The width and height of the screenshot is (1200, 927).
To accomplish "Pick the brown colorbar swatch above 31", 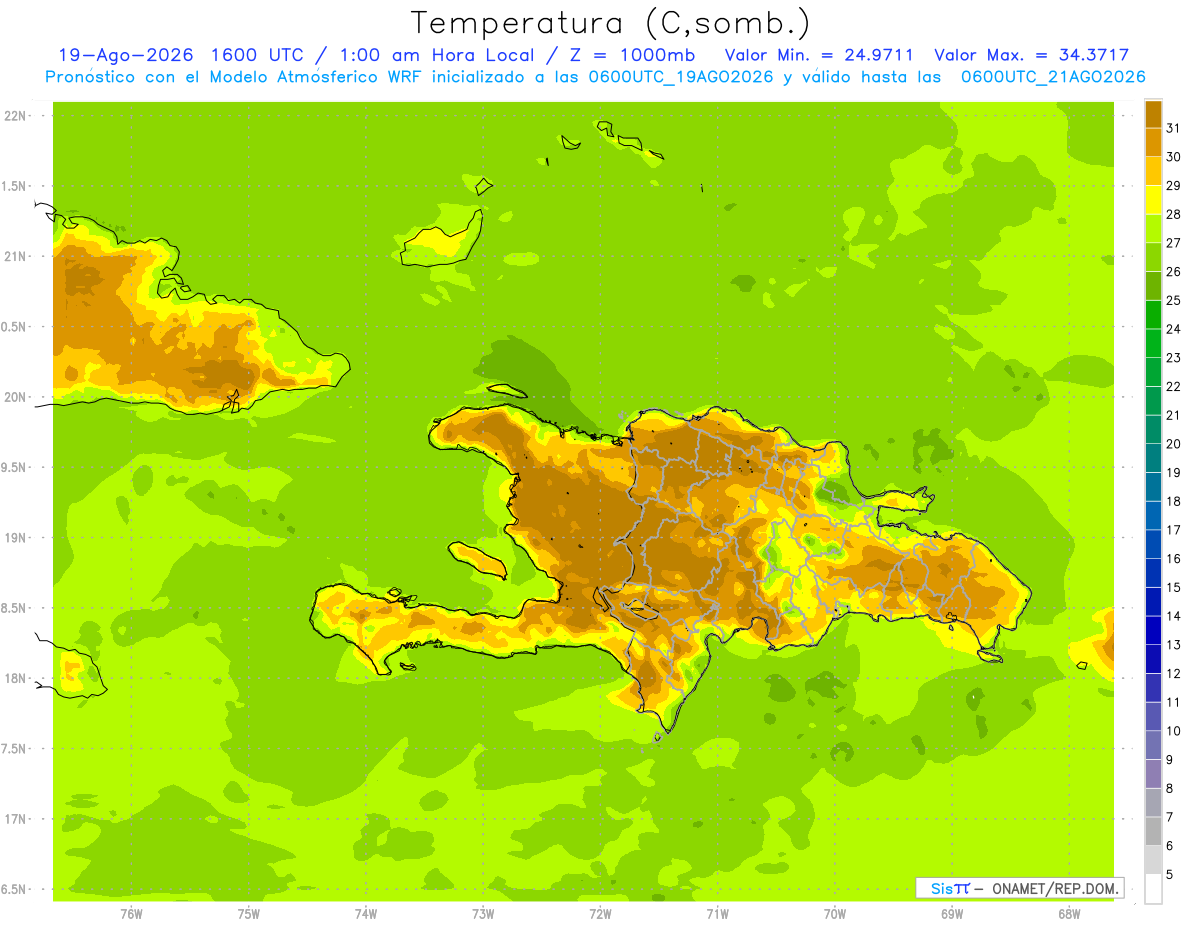I will 1153,114.
